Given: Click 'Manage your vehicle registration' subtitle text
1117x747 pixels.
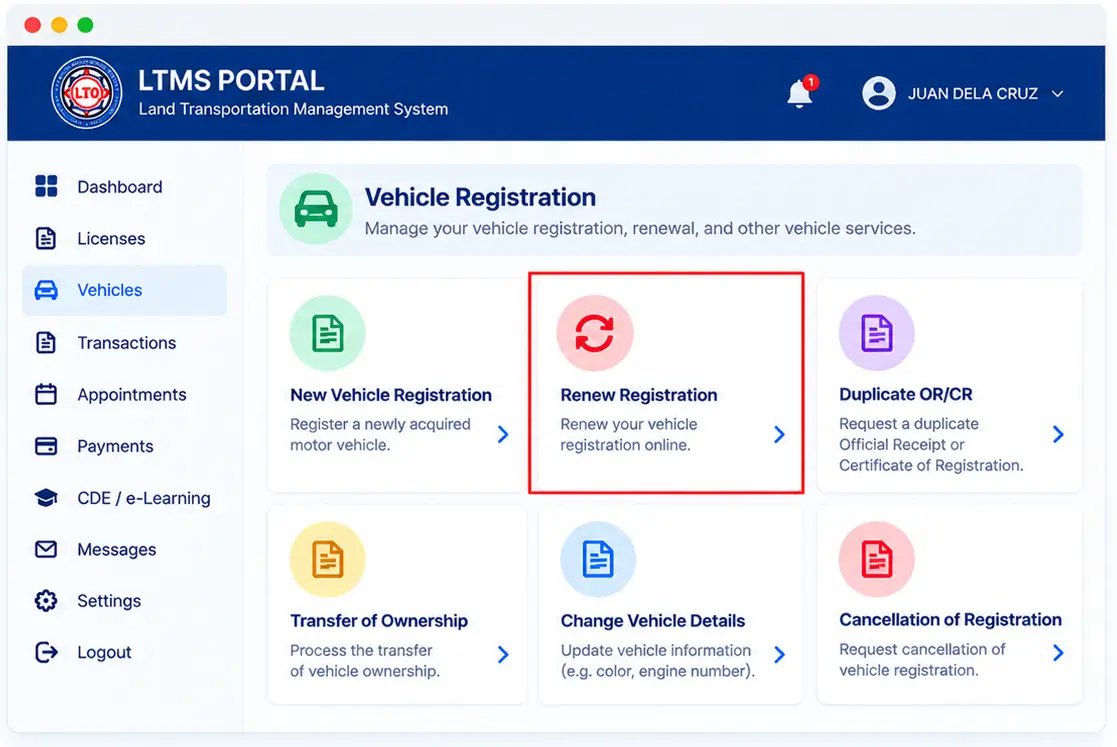Looking at the screenshot, I should click(640, 229).
